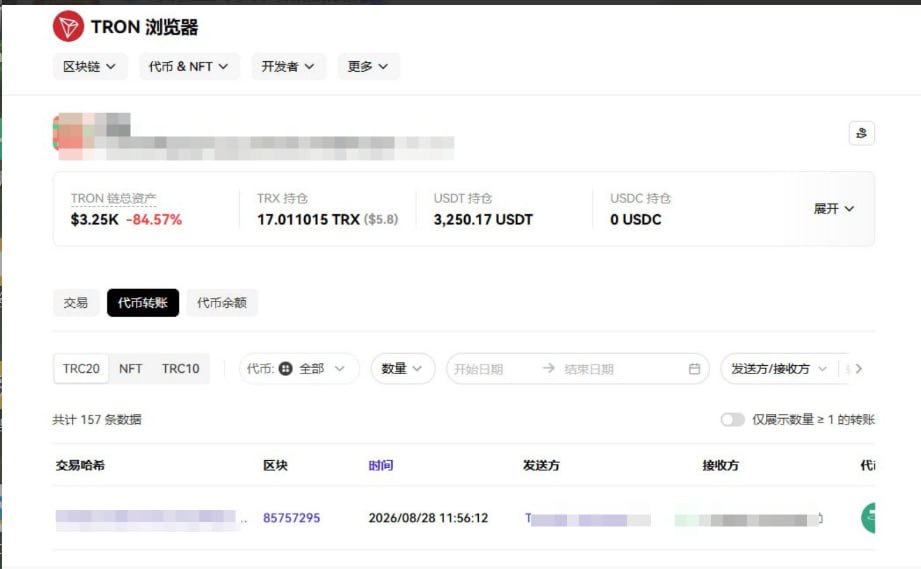
Task: Click the 开始日期 start date field
Action: point(479,369)
